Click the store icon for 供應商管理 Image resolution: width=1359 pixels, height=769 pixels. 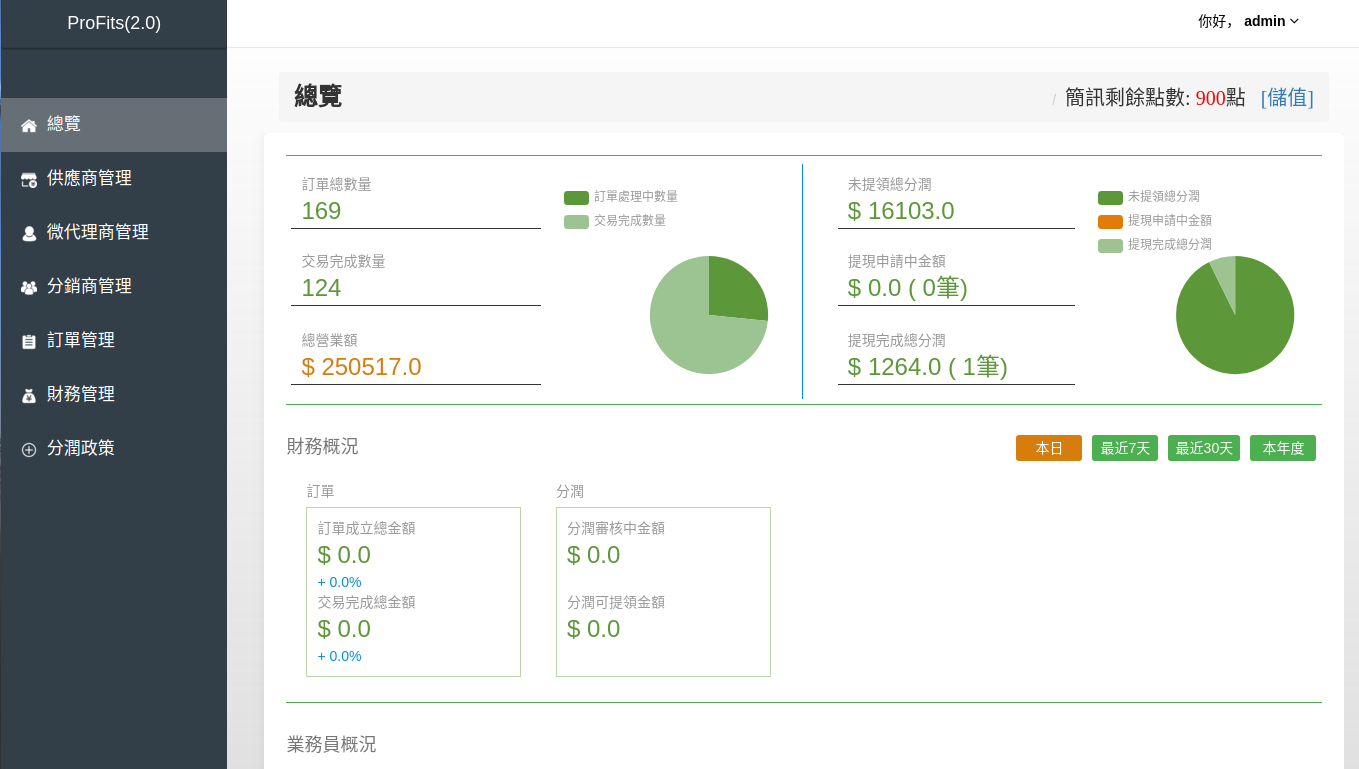[x=29, y=179]
